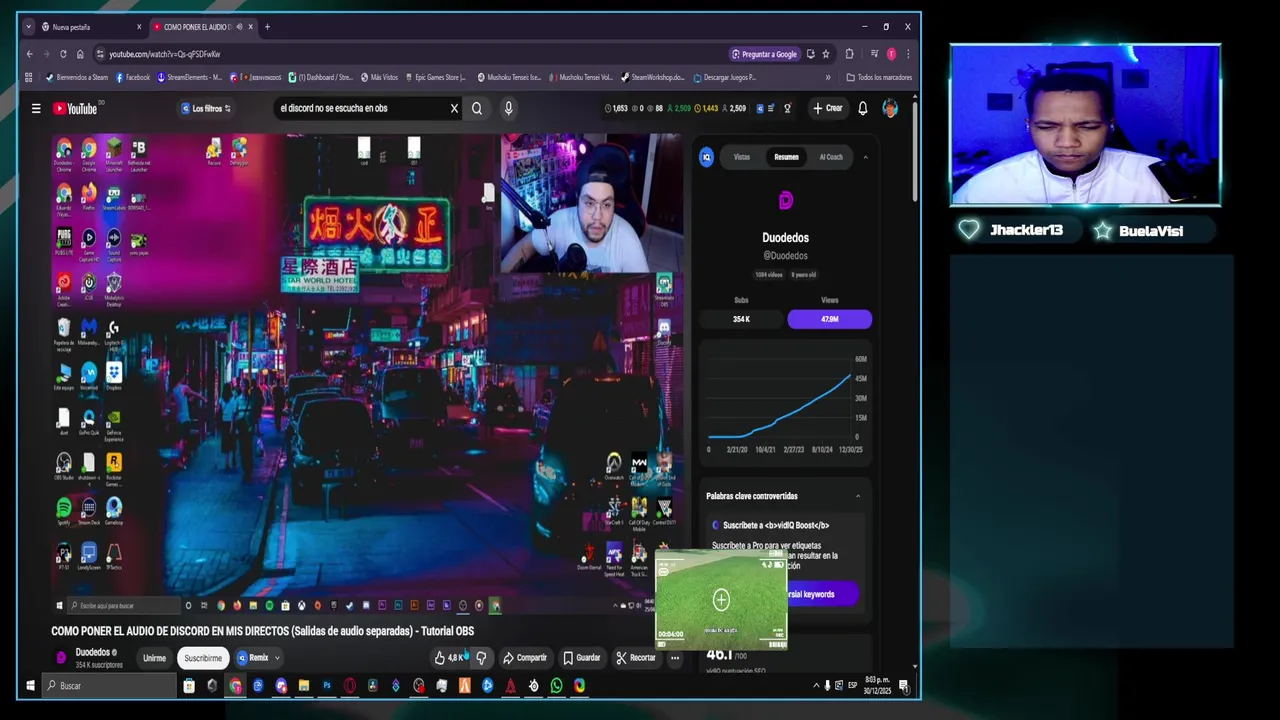Select the vidIQ Resumen tab
Viewport: 1280px width, 720px height.
[786, 157]
